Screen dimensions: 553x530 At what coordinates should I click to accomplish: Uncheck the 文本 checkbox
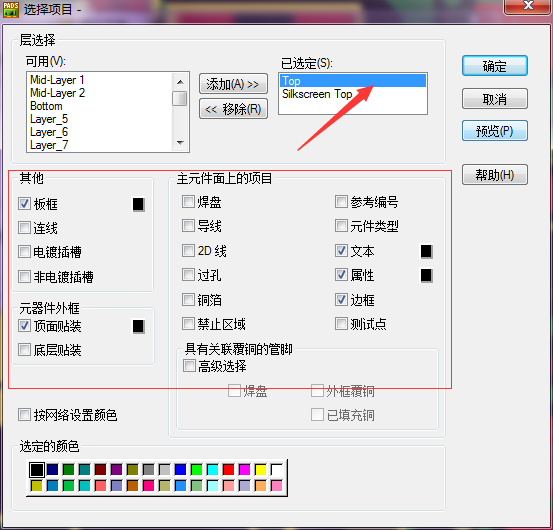click(x=341, y=251)
